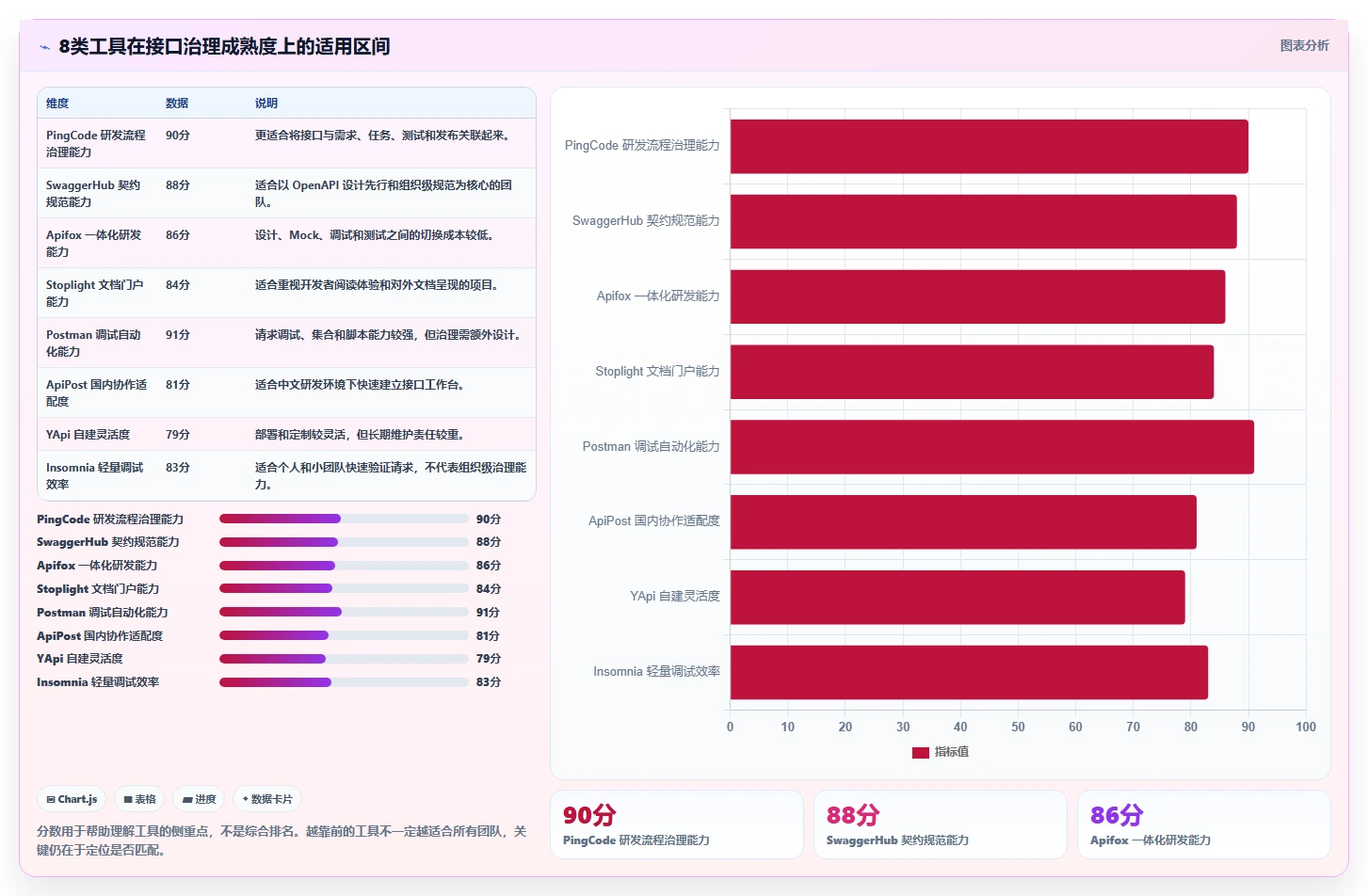Click the ApiPost chart bar
This screenshot has height=896, width=1368.
pyautogui.click(x=963, y=521)
